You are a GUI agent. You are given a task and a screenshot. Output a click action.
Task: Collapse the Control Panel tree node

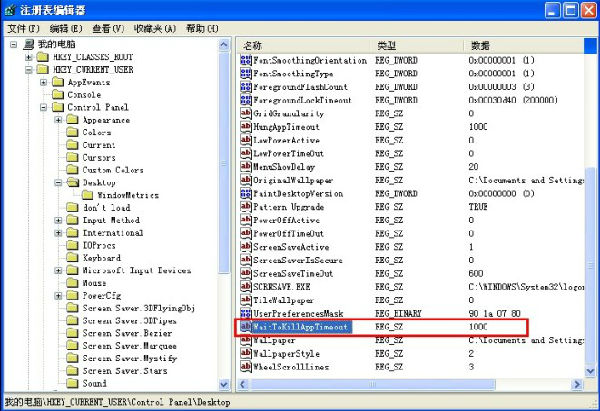[44, 107]
